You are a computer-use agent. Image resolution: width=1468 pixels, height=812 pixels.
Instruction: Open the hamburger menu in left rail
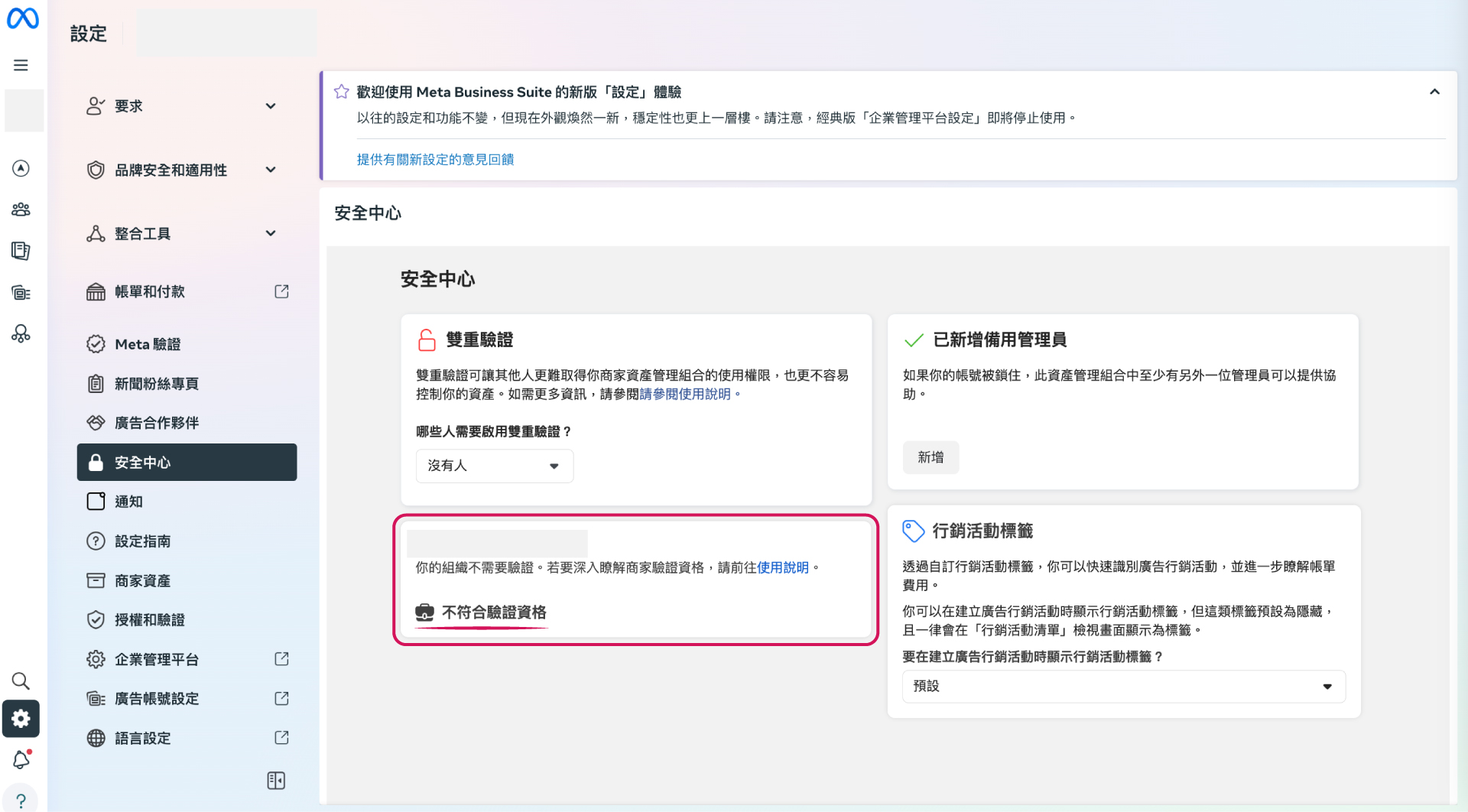tap(21, 66)
